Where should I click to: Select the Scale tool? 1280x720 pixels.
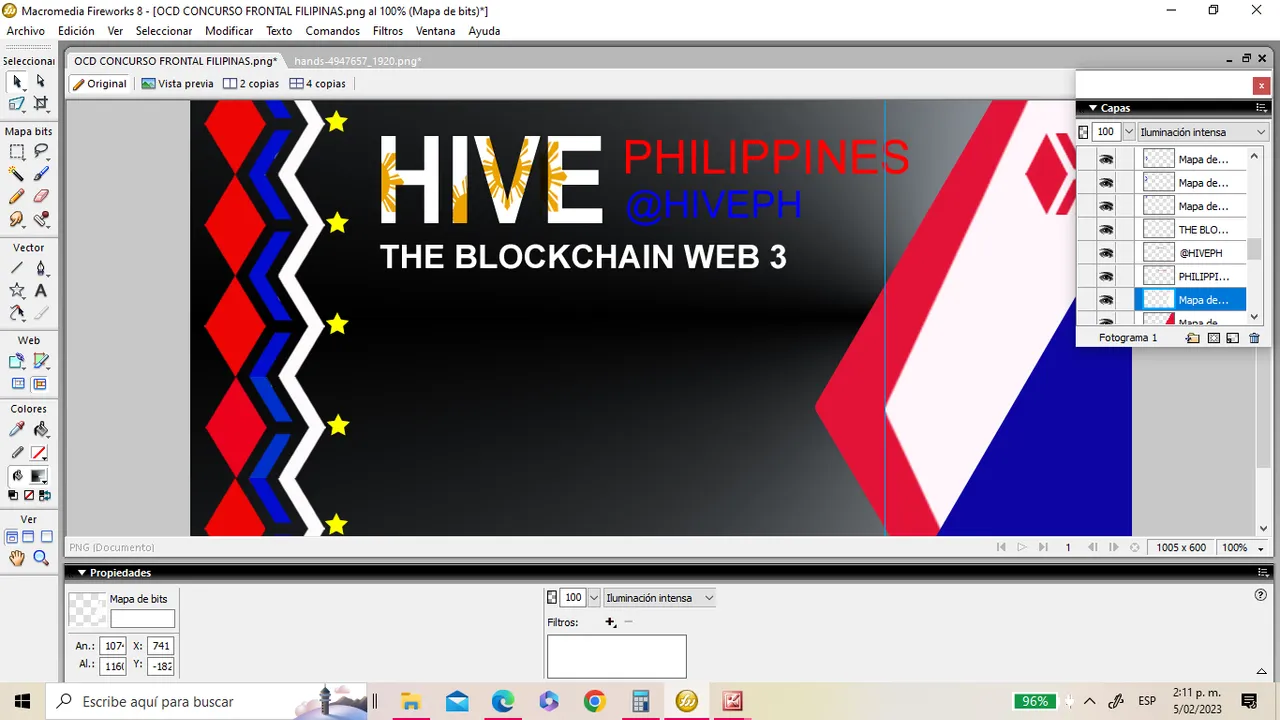(17, 104)
